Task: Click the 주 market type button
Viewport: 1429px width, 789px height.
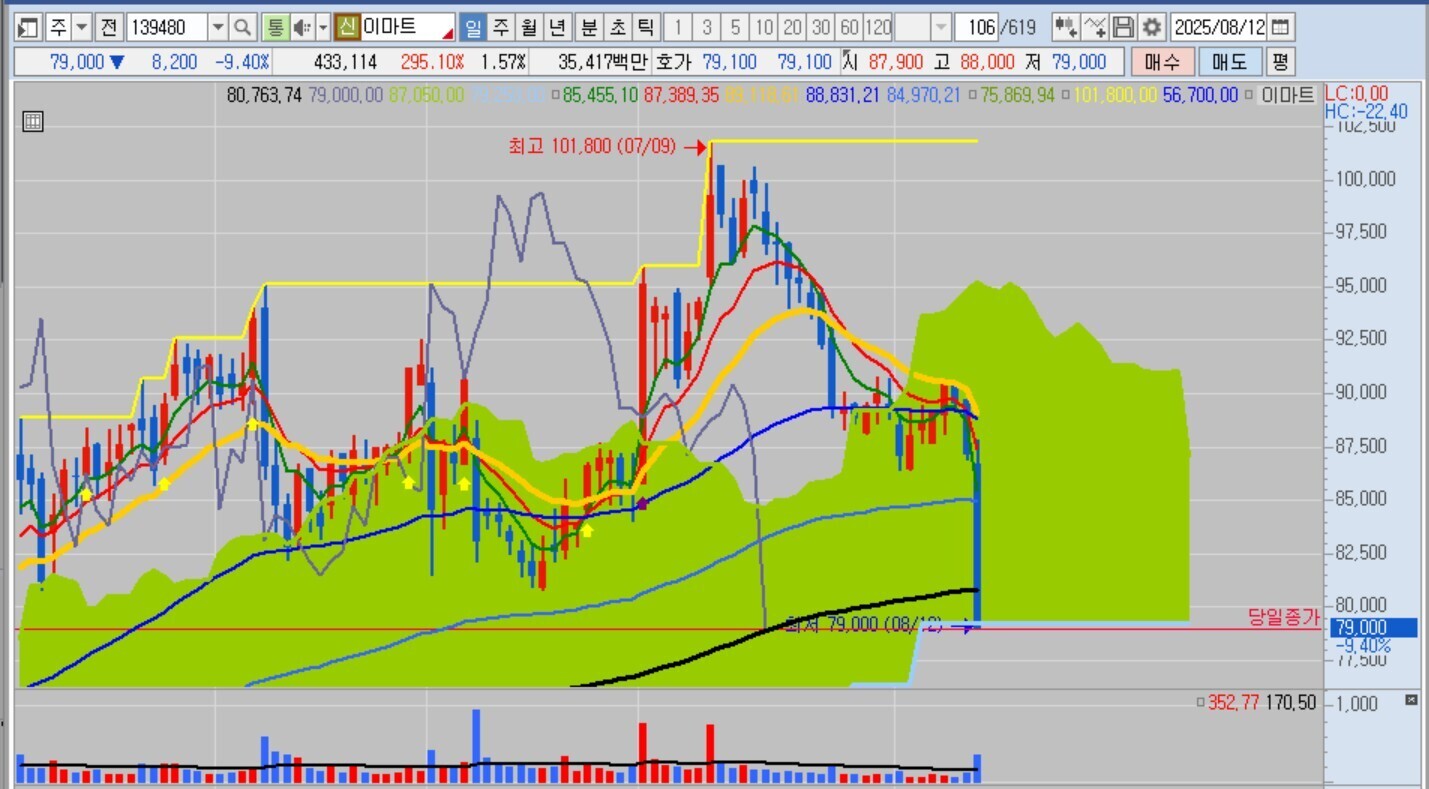Action: pyautogui.click(x=58, y=27)
